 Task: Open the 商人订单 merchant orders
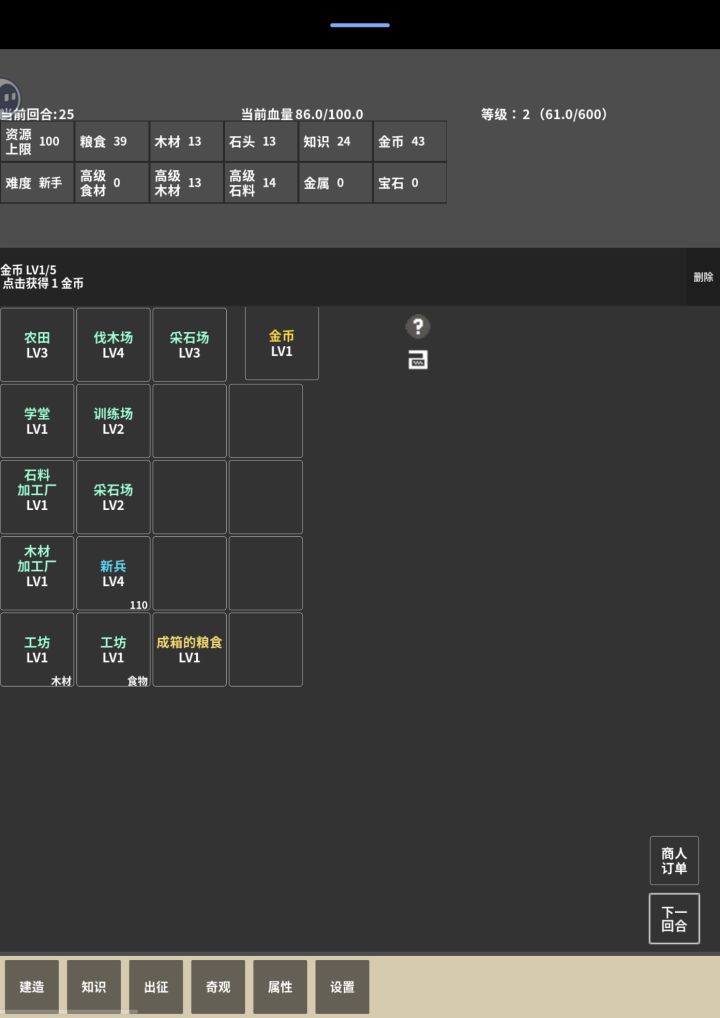674,860
